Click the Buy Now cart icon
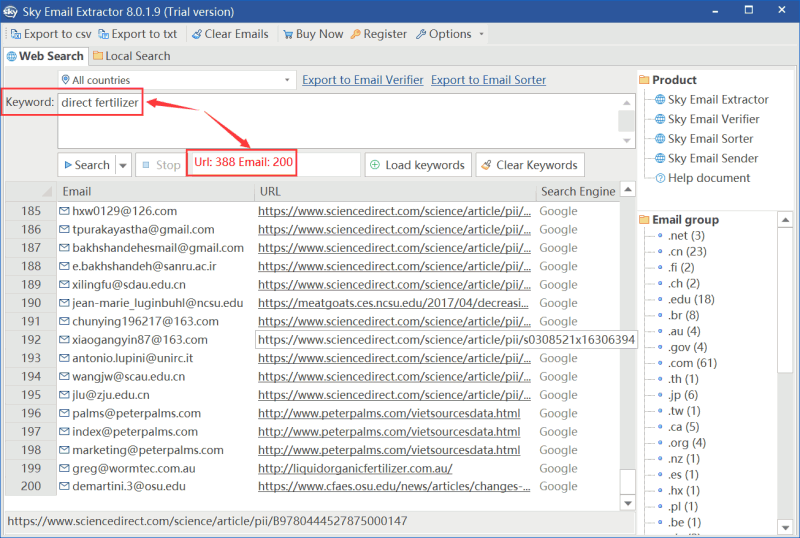800x538 pixels. [x=288, y=34]
